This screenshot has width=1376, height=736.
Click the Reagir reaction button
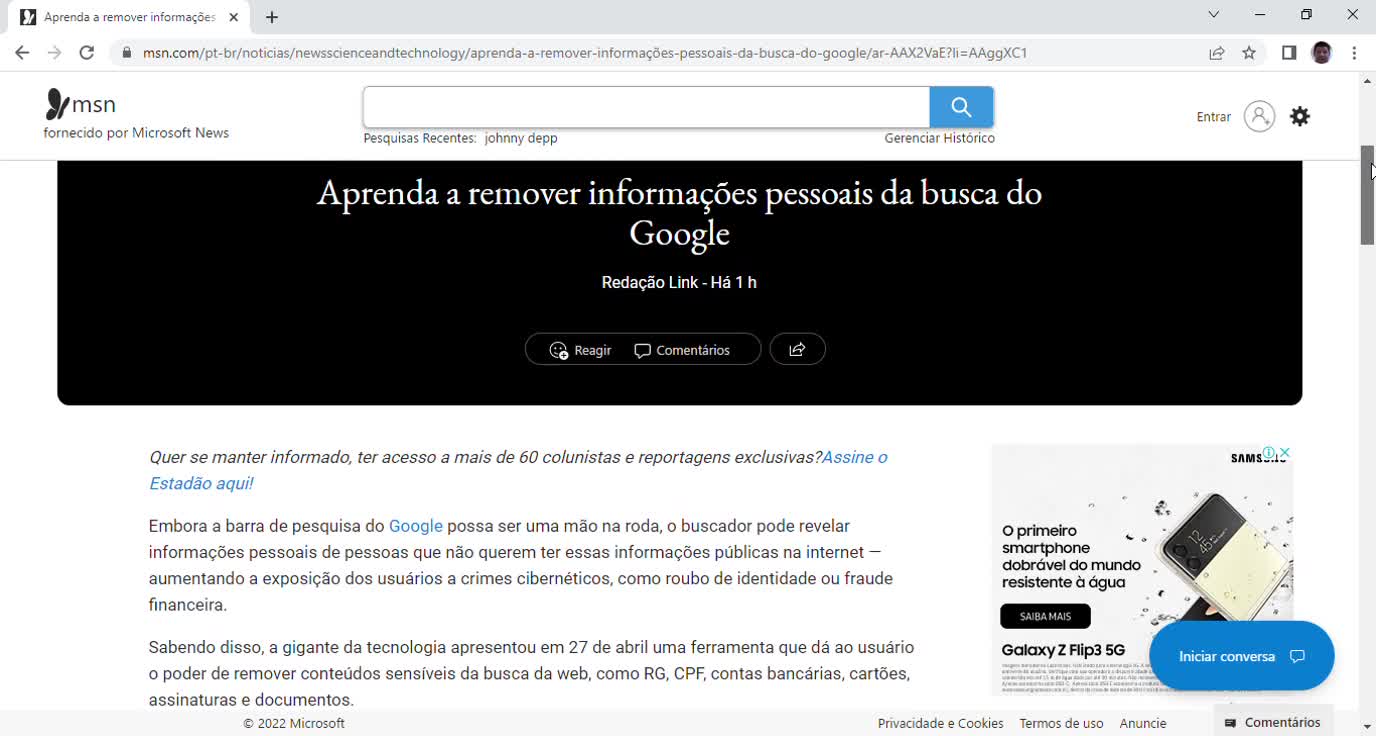(581, 350)
